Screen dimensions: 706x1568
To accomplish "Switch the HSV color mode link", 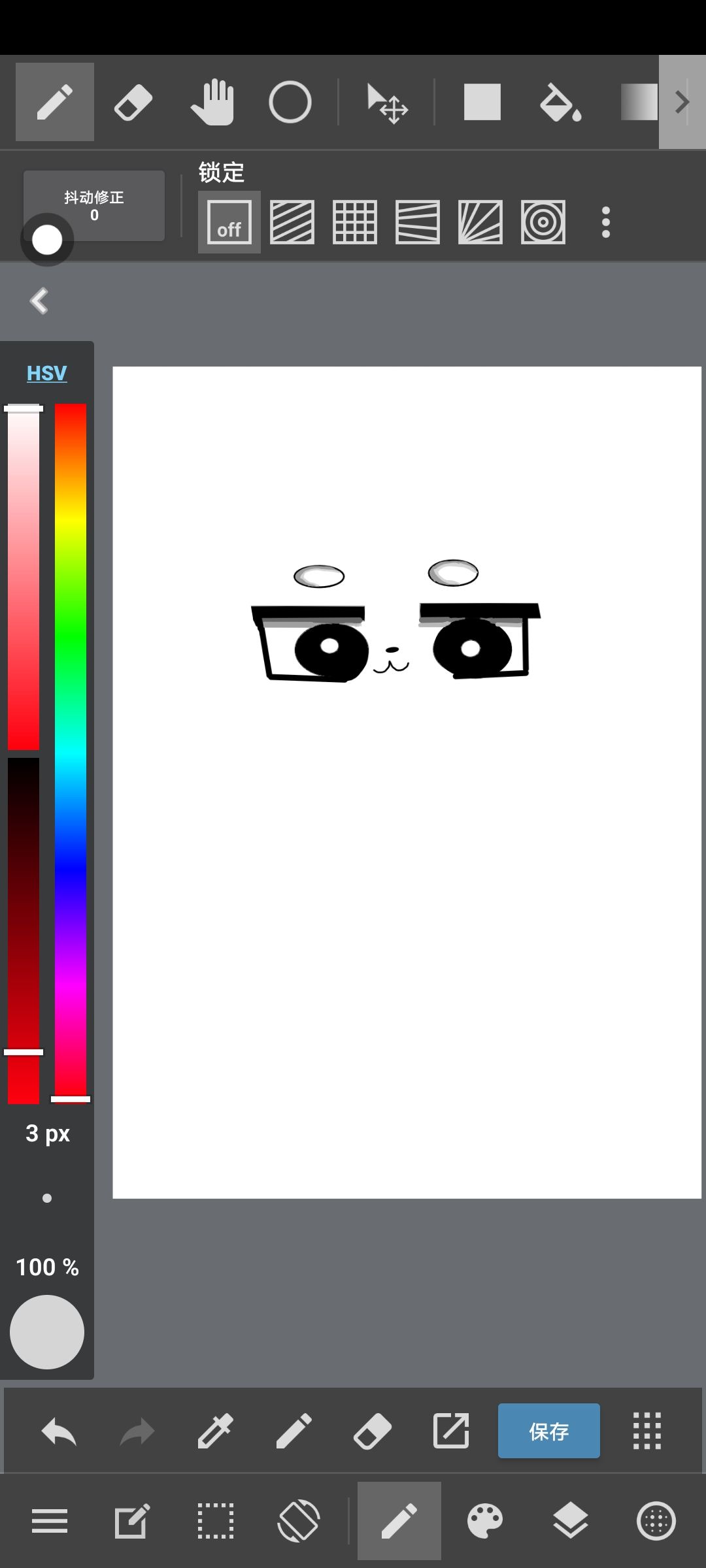I will coord(47,373).
